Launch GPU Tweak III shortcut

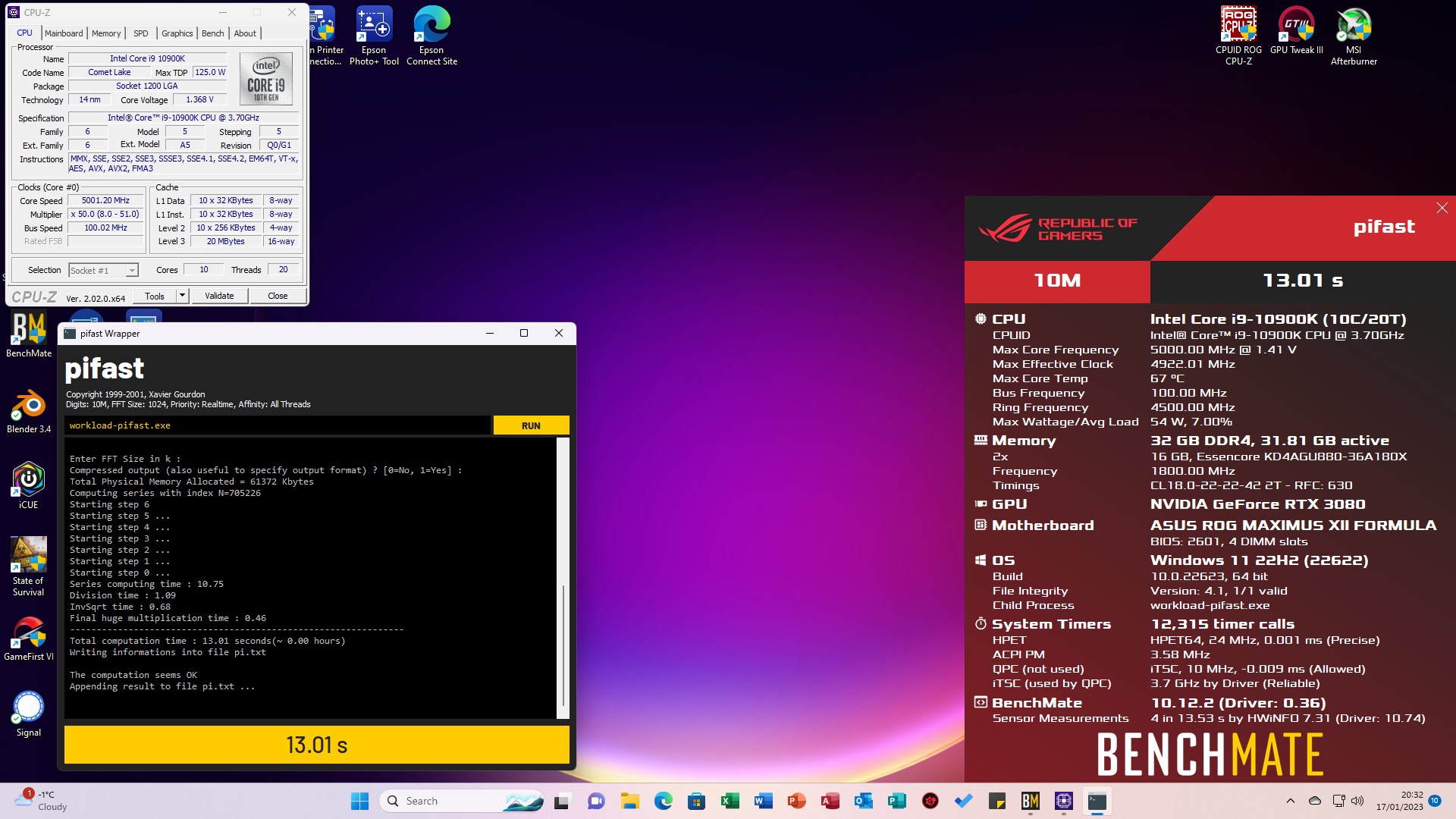[x=1296, y=31]
